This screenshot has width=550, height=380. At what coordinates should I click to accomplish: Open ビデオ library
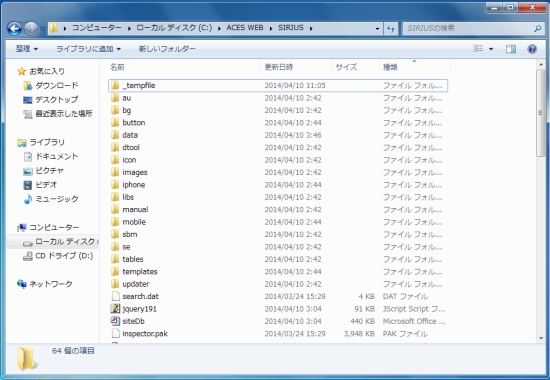click(x=40, y=185)
